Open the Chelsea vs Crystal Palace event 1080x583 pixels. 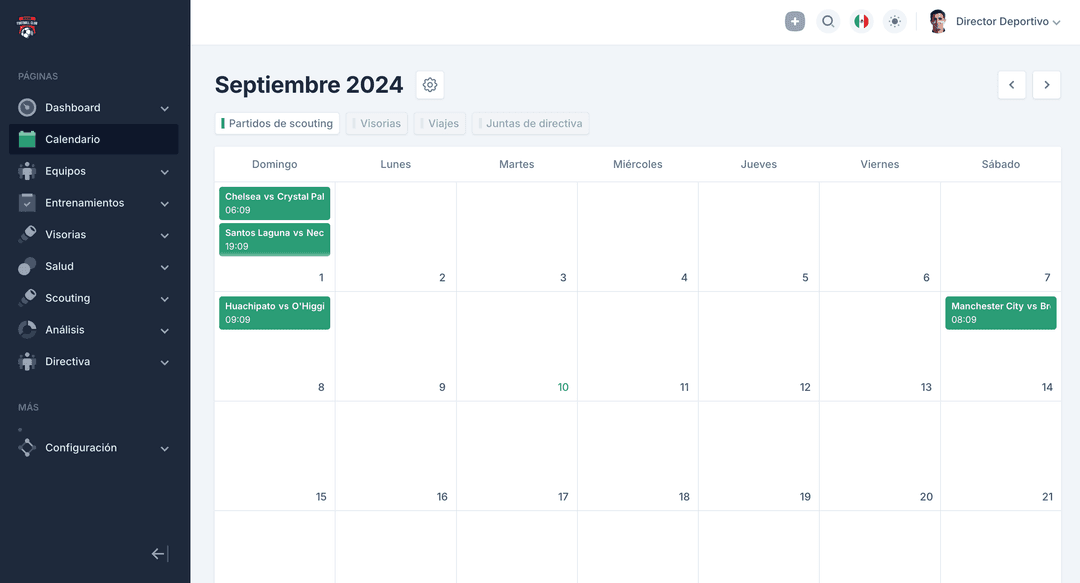tap(274, 202)
